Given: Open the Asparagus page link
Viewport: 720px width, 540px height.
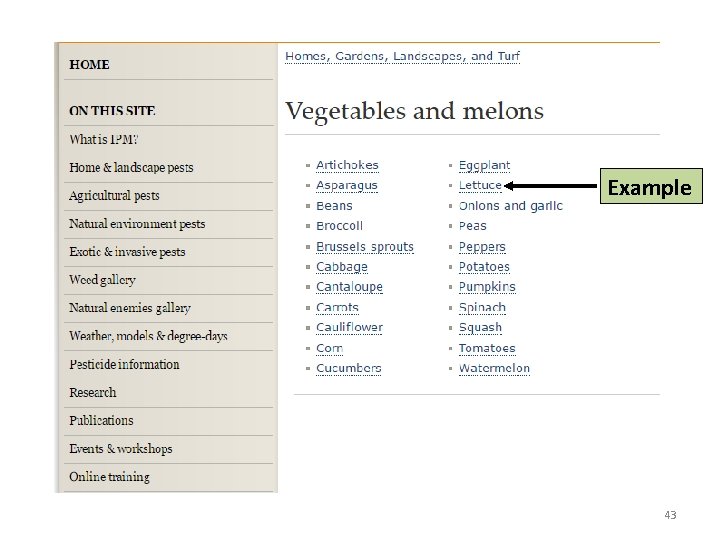Looking at the screenshot, I should [346, 186].
